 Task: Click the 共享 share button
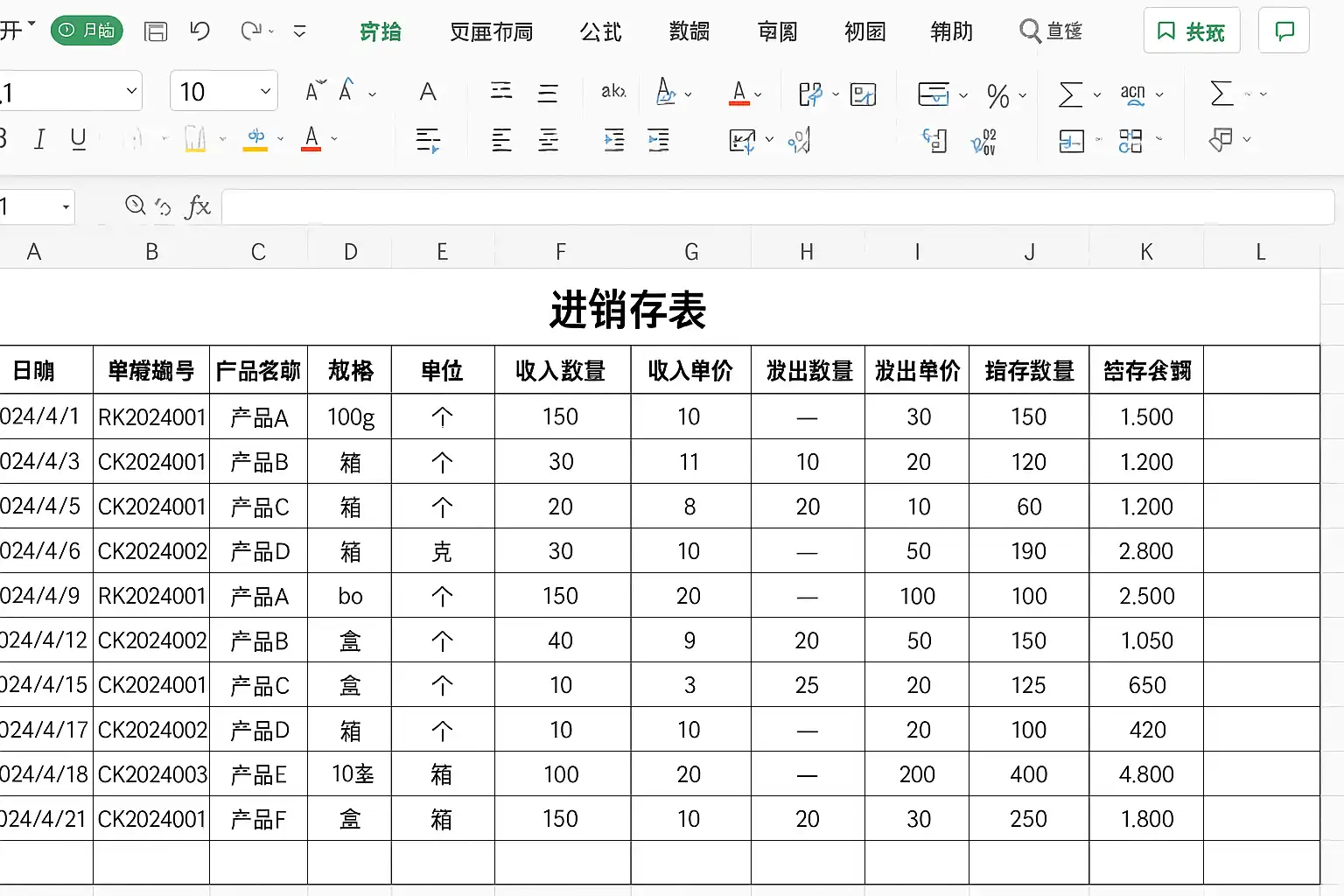(x=1191, y=30)
